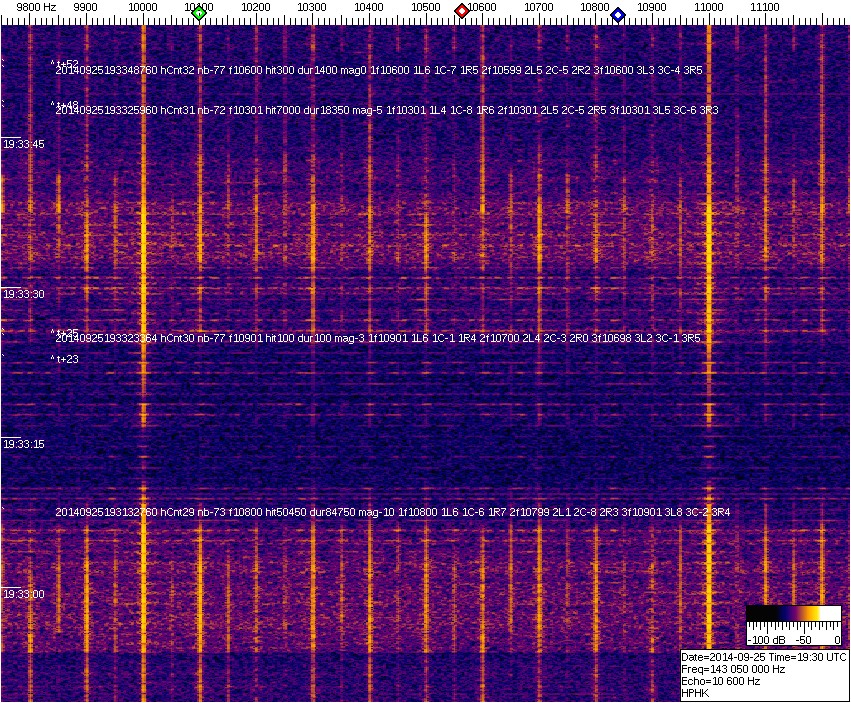Click the red diamond frequency marker
The width and height of the screenshot is (851, 703).
pos(462,11)
